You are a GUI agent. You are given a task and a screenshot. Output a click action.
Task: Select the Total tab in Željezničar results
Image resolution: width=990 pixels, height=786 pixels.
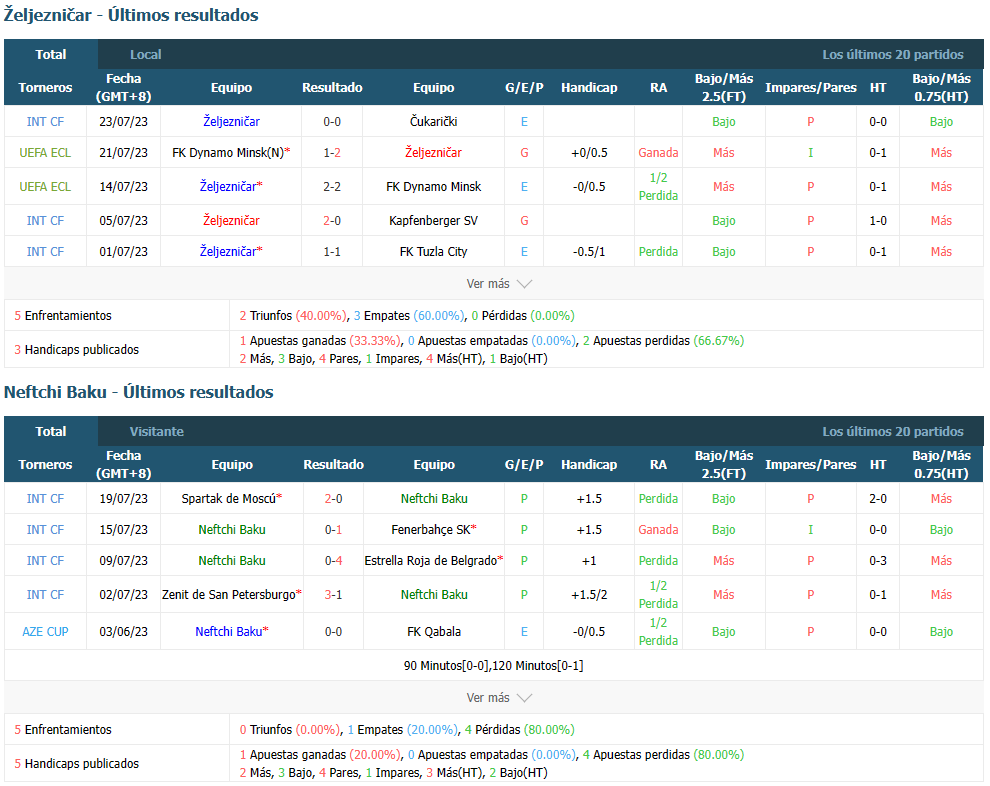(x=51, y=54)
